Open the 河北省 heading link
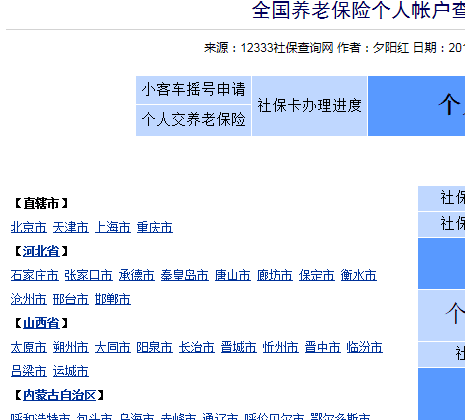Image resolution: width=465 pixels, height=420 pixels. tap(41, 251)
